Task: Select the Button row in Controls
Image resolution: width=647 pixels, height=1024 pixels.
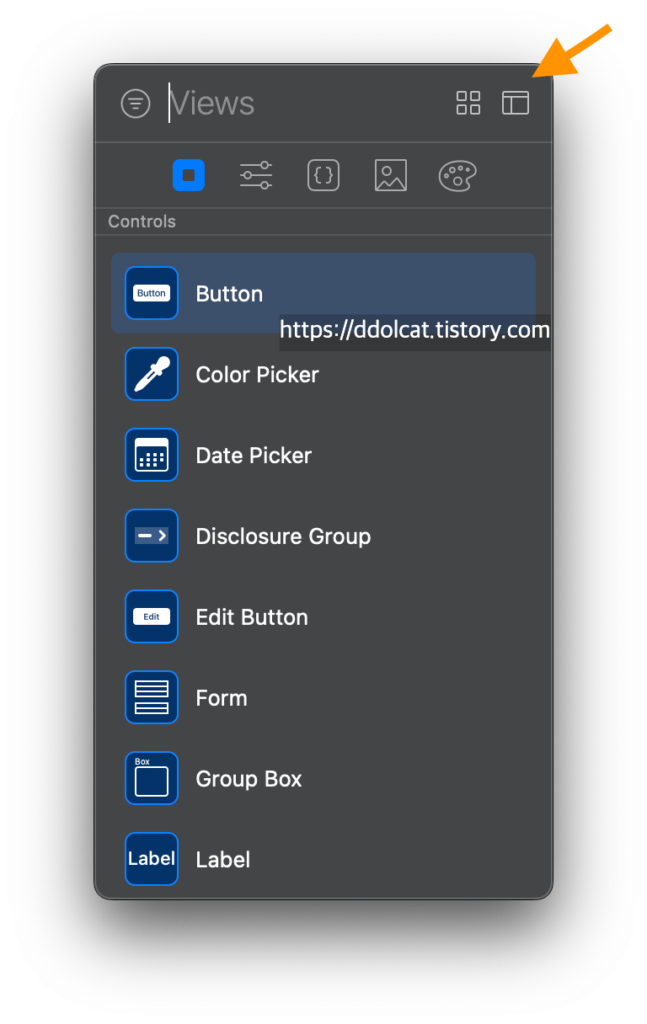Action: (323, 293)
